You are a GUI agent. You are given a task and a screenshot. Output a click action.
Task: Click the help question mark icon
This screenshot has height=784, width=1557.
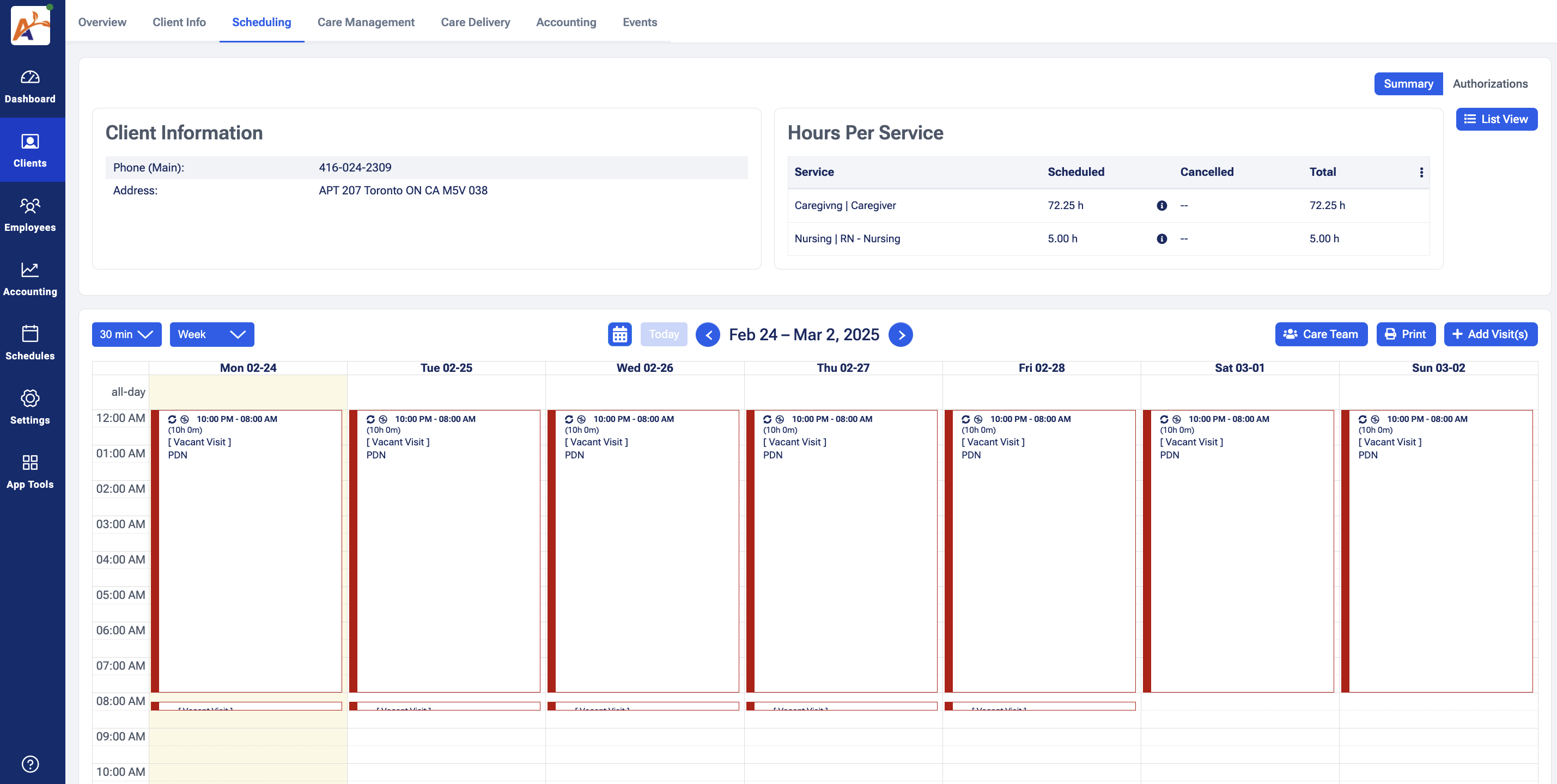pos(29,764)
